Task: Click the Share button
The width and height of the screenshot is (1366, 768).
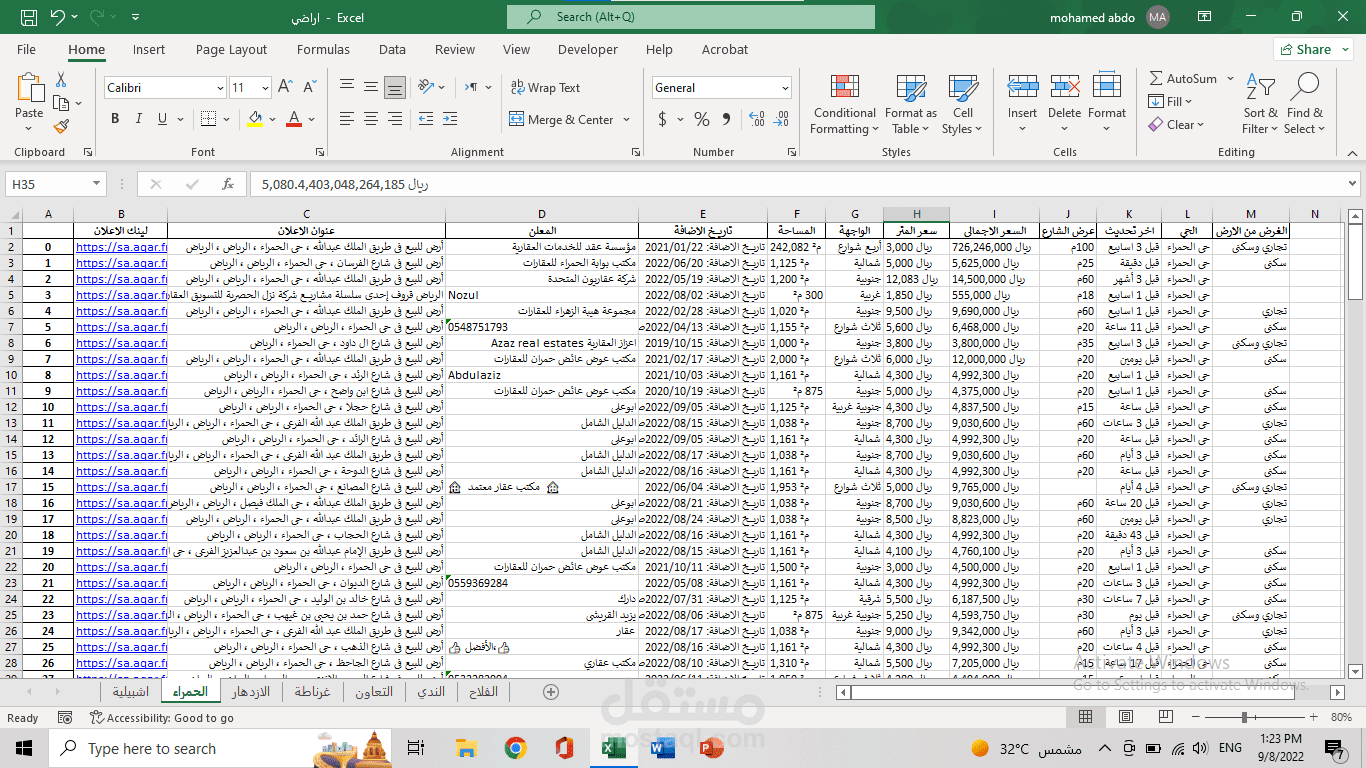Action: [x=1313, y=49]
